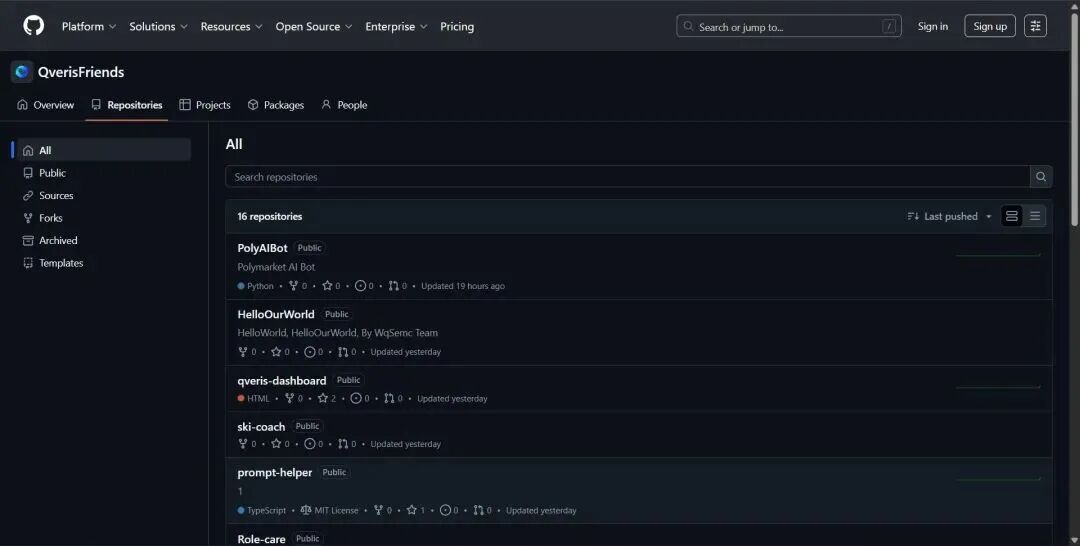Viewport: 1080px width, 546px height.
Task: Click the forks icon on qveris-dashboard row
Action: [289, 398]
